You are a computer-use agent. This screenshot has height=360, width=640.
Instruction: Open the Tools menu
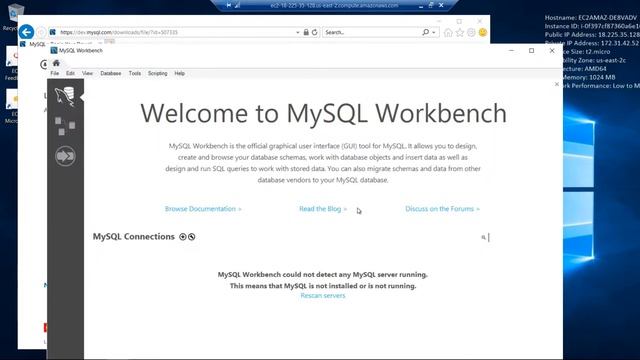click(135, 73)
